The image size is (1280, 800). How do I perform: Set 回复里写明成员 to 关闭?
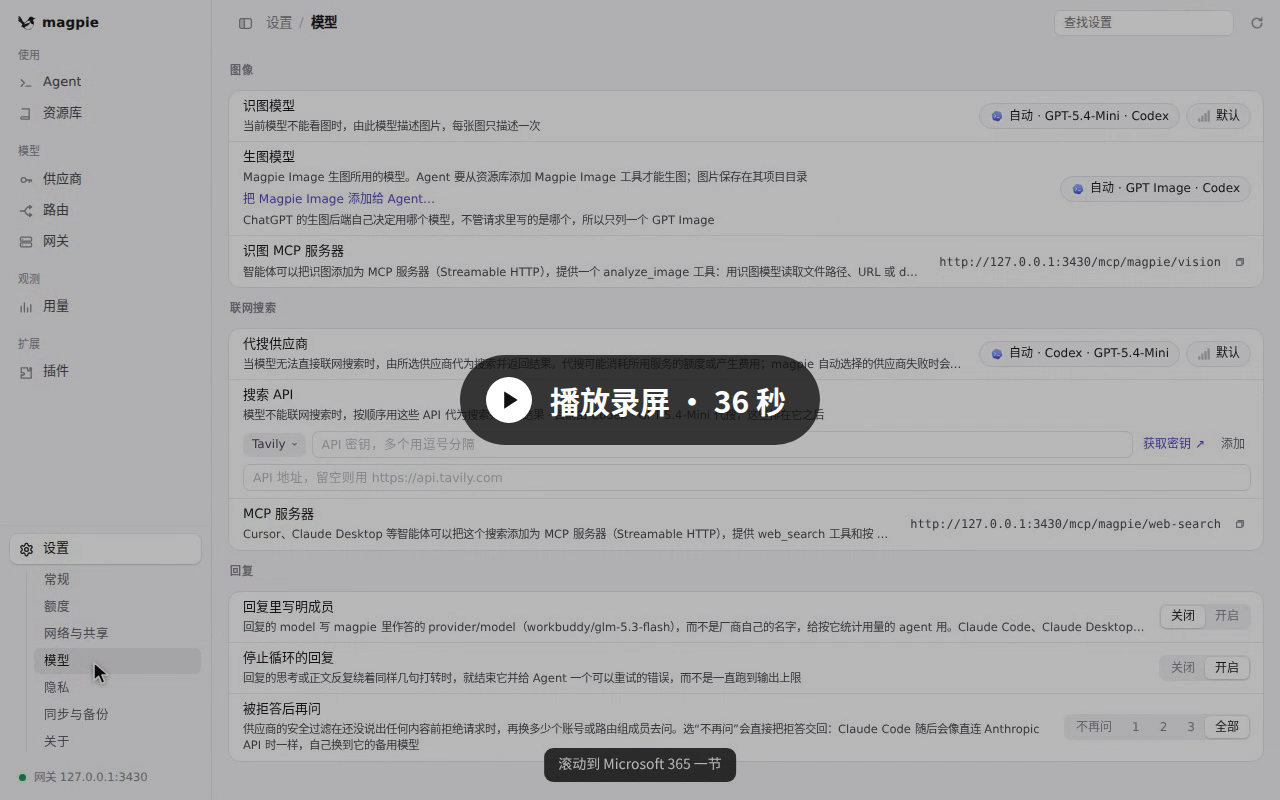[x=1183, y=616]
